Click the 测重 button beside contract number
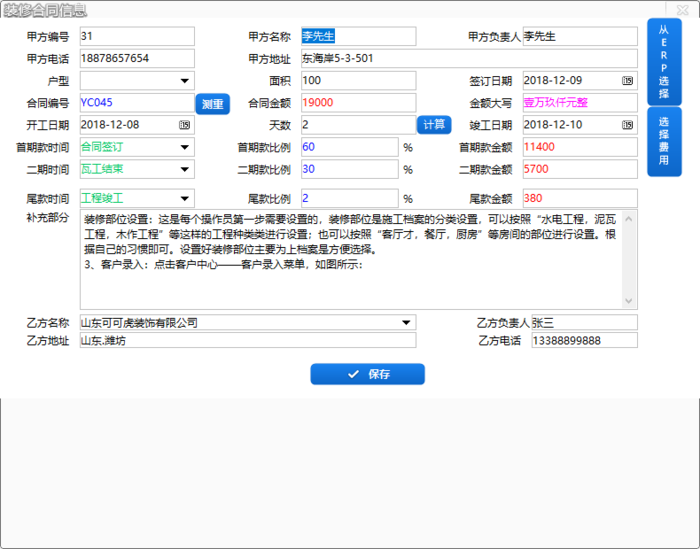The height and width of the screenshot is (549, 700). 212,104
